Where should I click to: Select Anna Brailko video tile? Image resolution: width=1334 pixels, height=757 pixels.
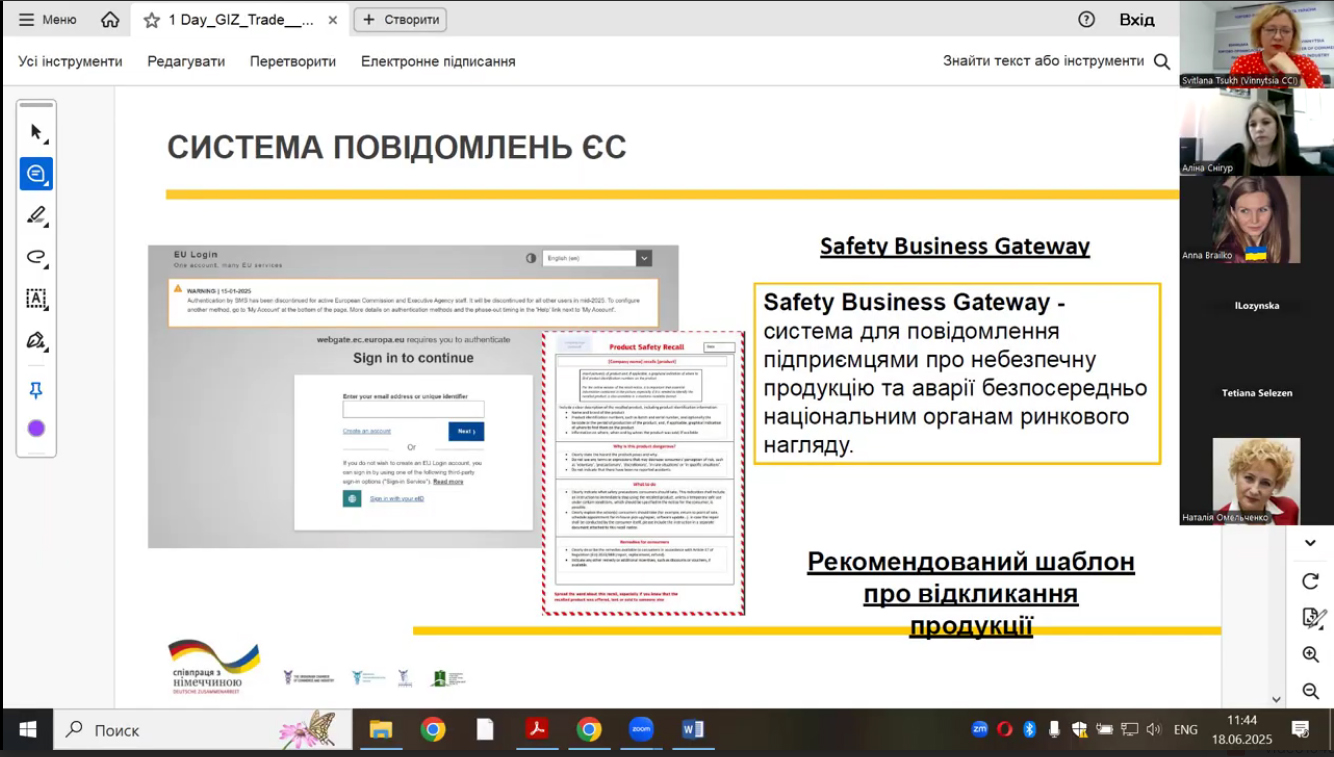1257,219
